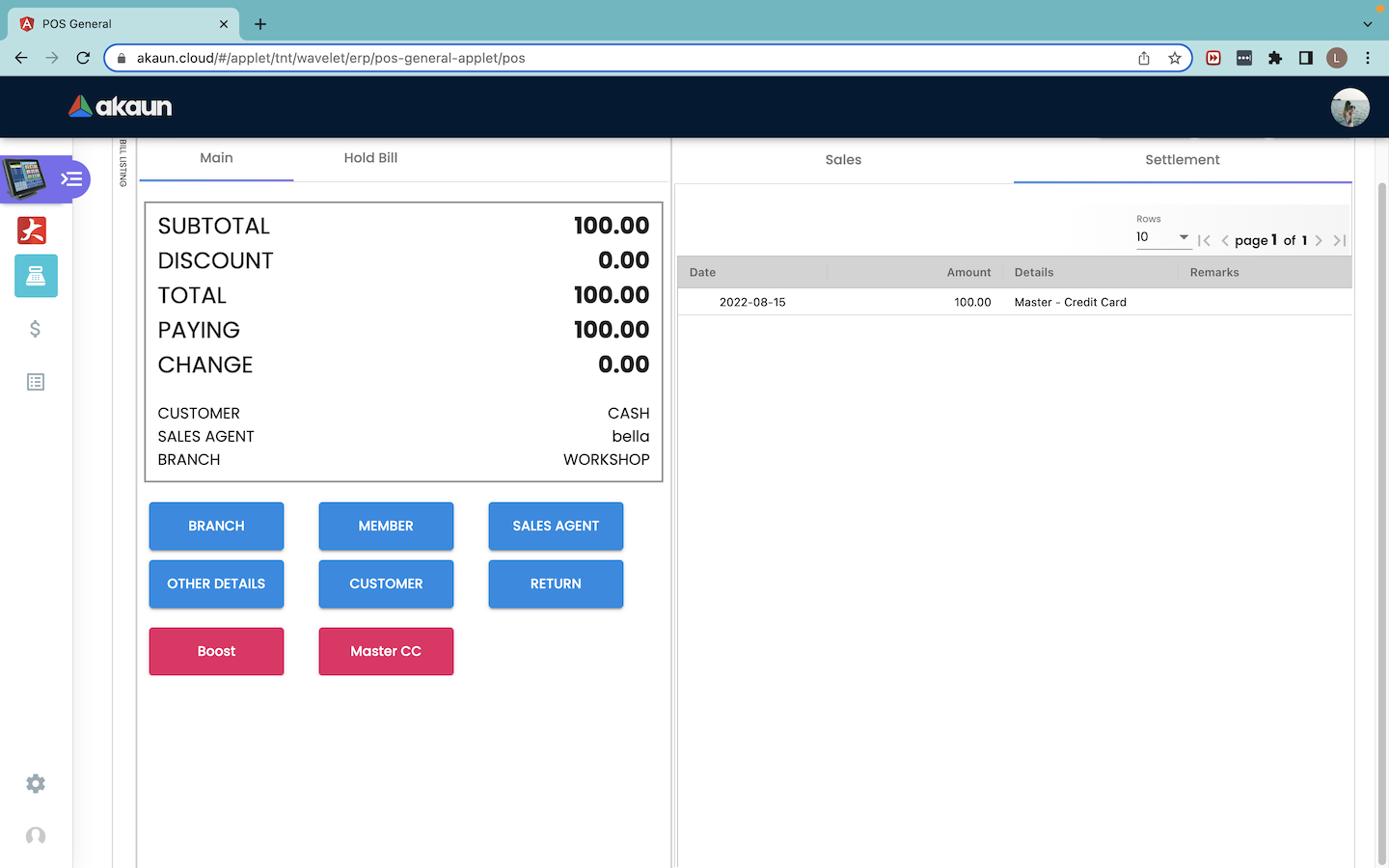Click the SUBTOTAL label
The height and width of the screenshot is (868, 1389).
(x=214, y=226)
